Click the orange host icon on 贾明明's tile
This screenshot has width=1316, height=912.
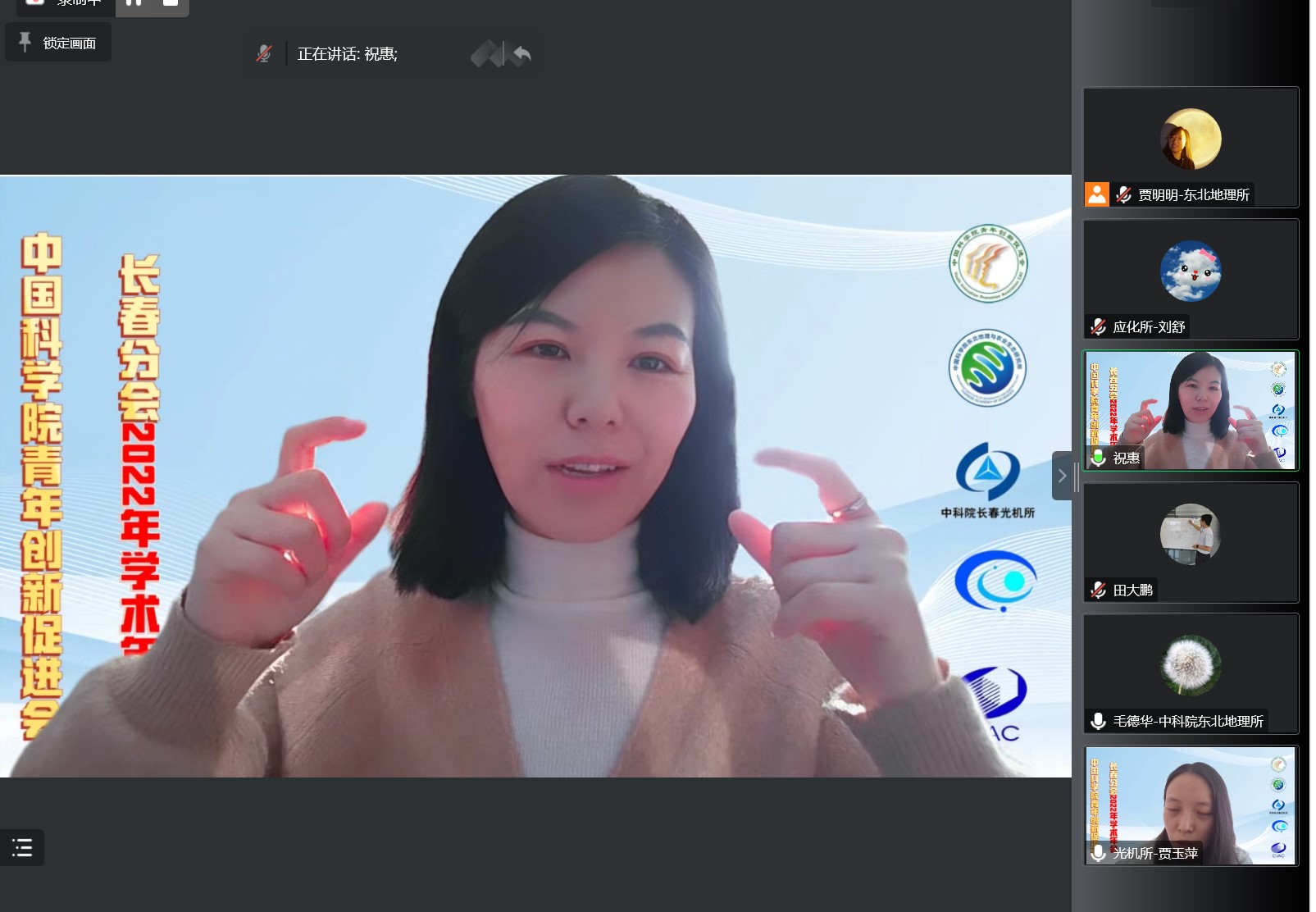[x=1096, y=194]
